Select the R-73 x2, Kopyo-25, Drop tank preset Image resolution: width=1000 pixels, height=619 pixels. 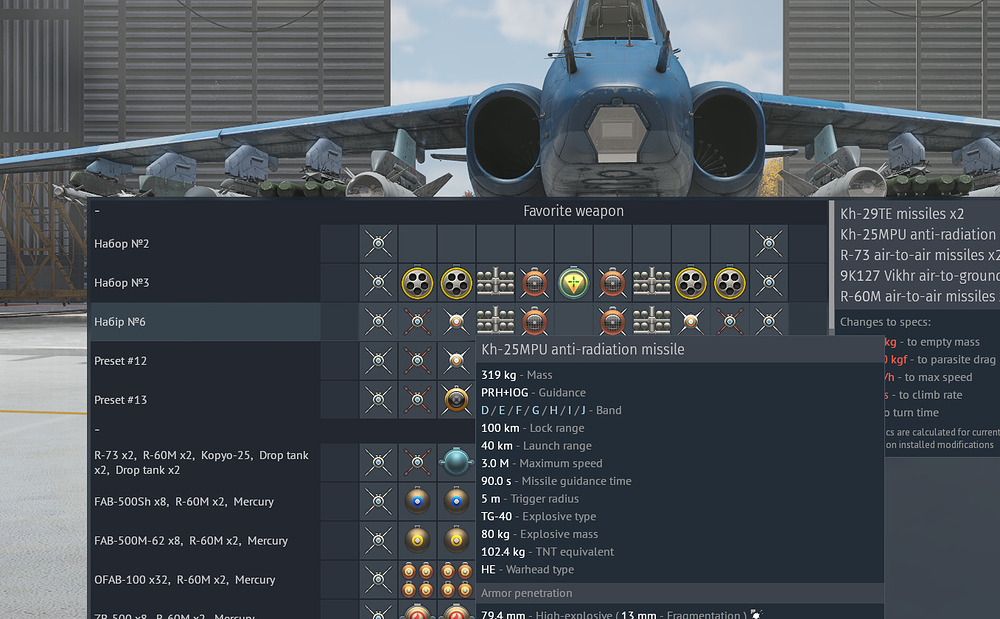pyautogui.click(x=205, y=462)
